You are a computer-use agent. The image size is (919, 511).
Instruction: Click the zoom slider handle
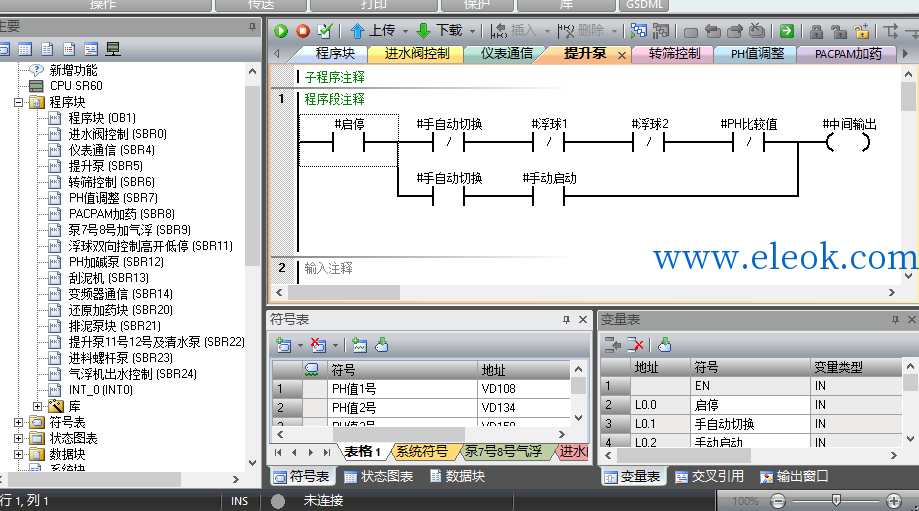click(x=836, y=500)
